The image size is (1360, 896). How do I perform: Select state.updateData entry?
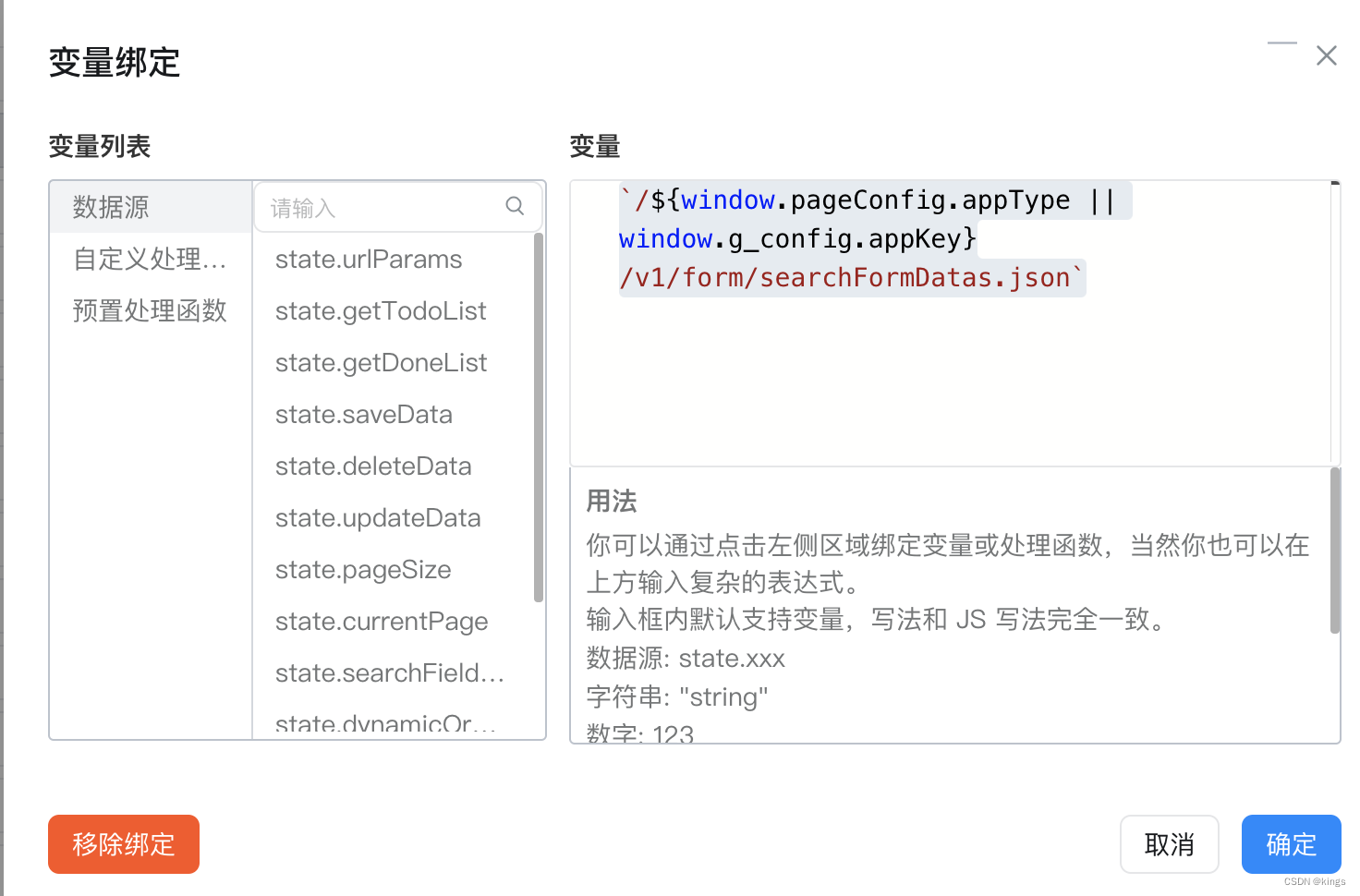378,518
